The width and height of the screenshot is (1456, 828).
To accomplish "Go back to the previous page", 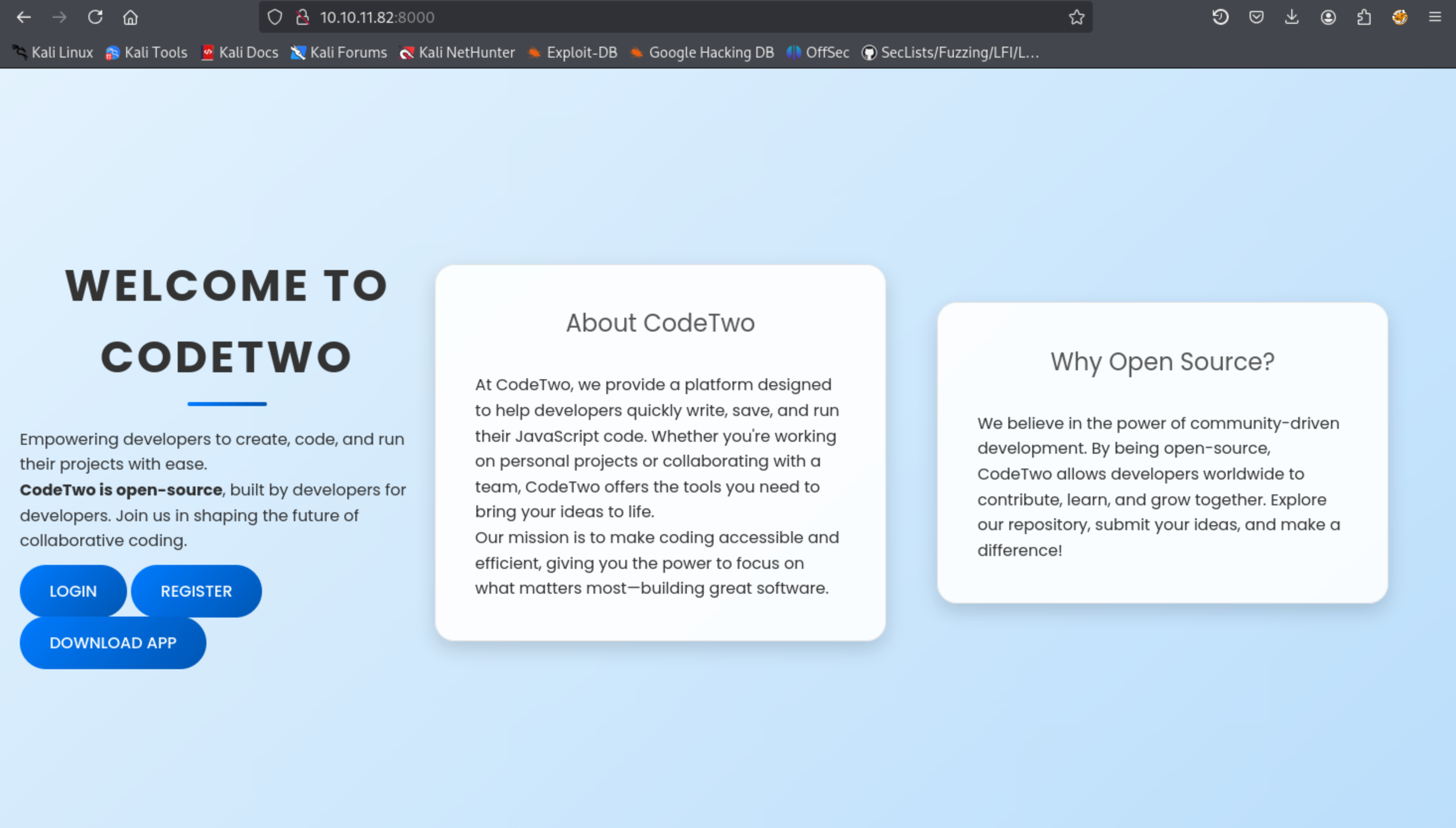I will coord(23,17).
